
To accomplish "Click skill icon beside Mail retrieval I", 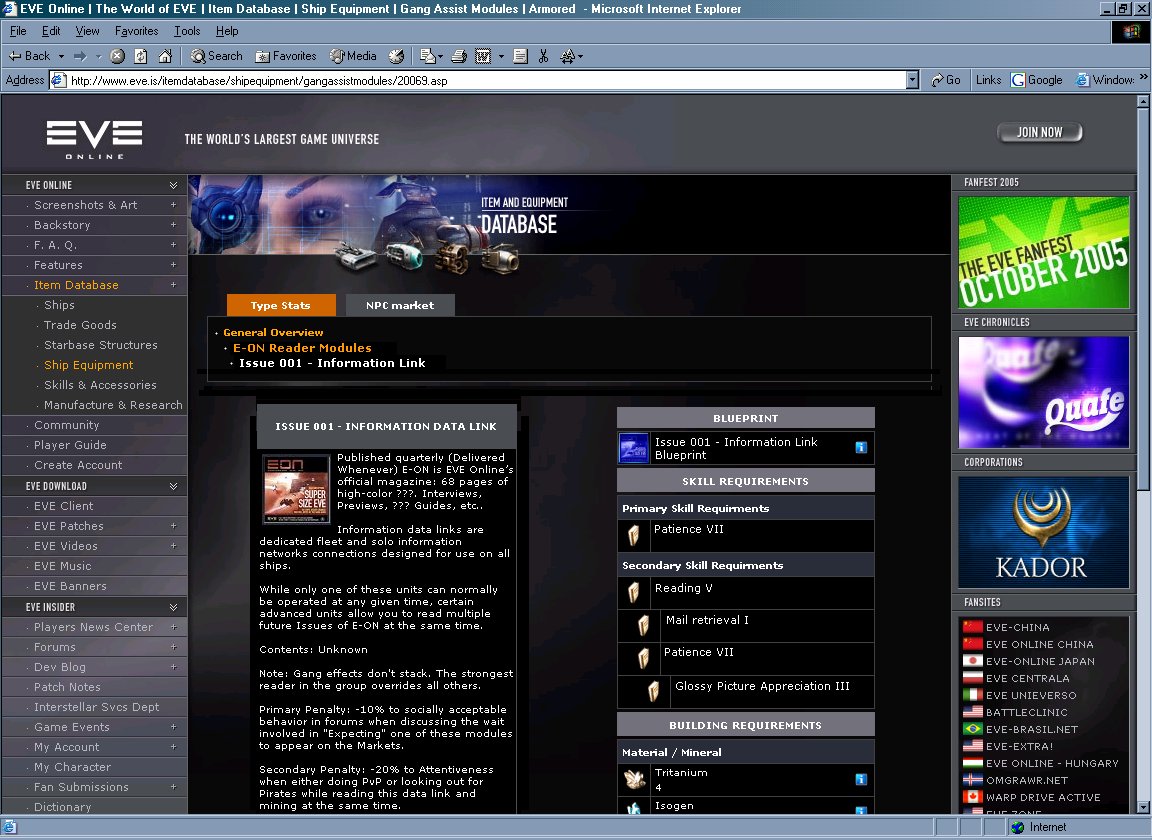I will tap(644, 625).
